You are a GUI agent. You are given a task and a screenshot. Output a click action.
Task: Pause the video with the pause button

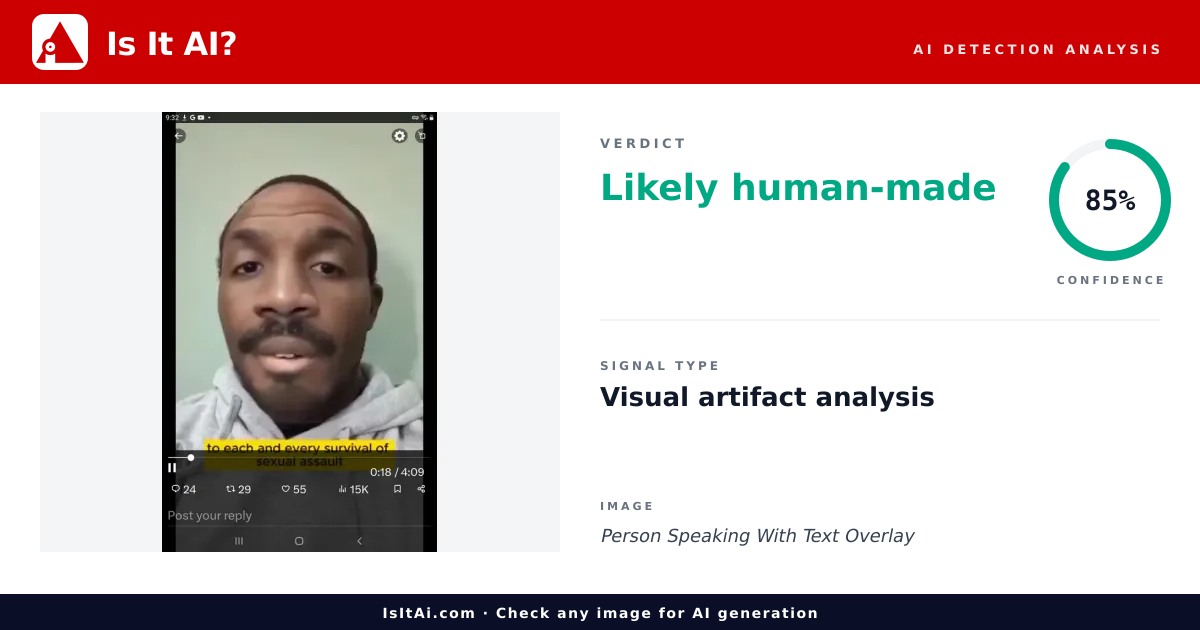[x=172, y=467]
